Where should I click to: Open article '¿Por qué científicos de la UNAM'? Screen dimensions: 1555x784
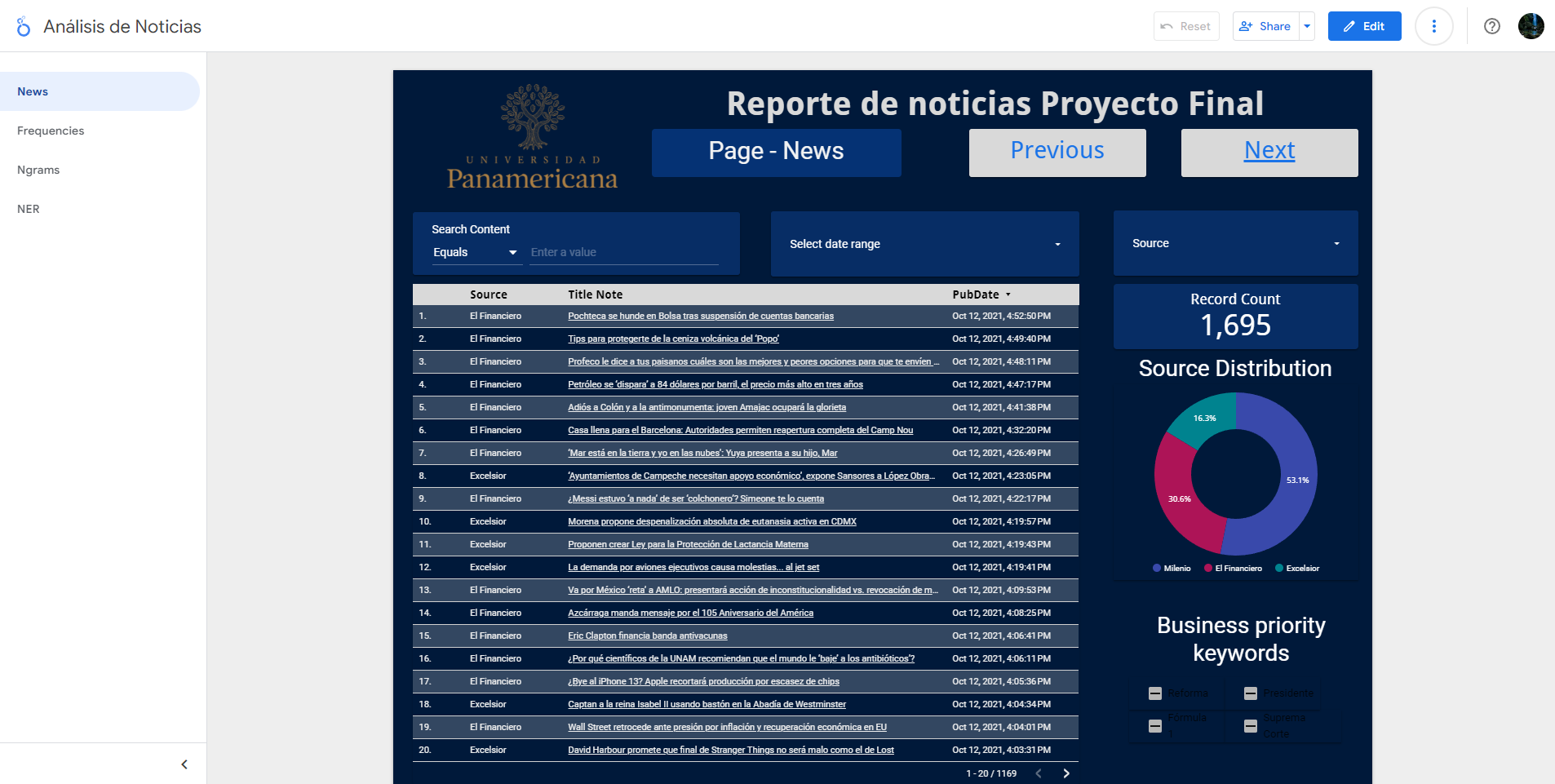click(x=741, y=658)
